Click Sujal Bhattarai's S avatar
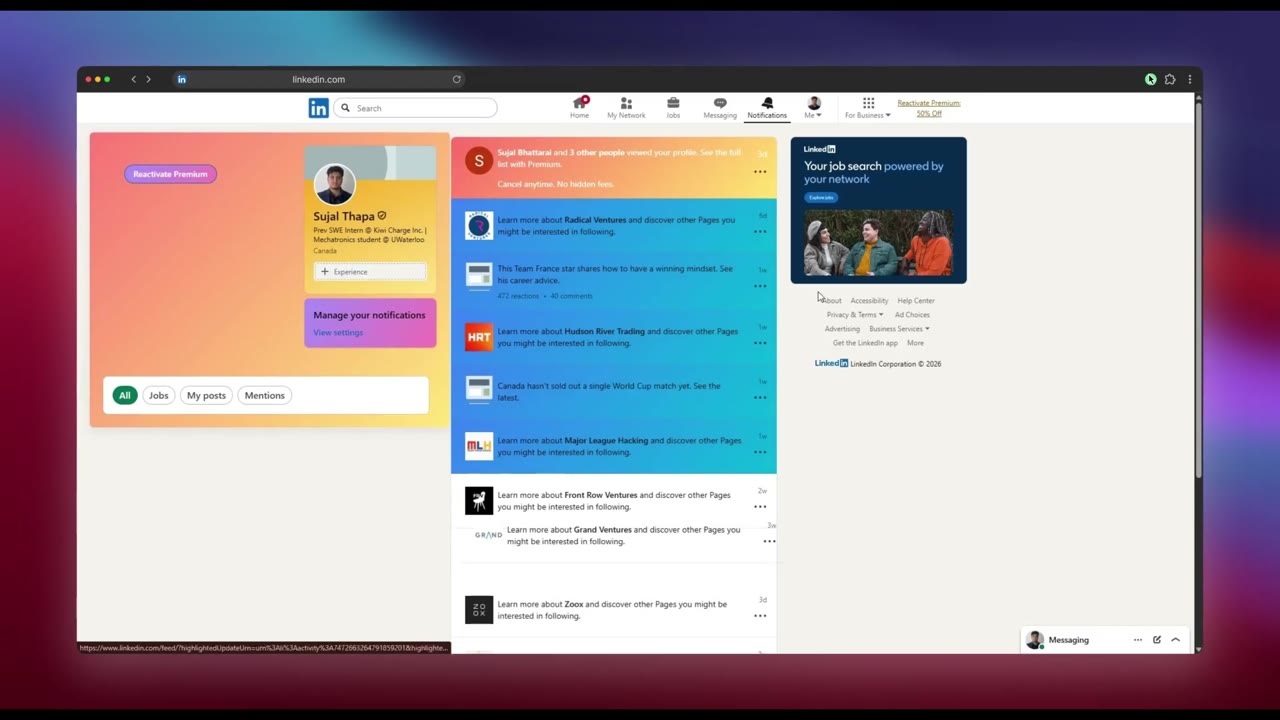1280x720 pixels. tap(479, 160)
